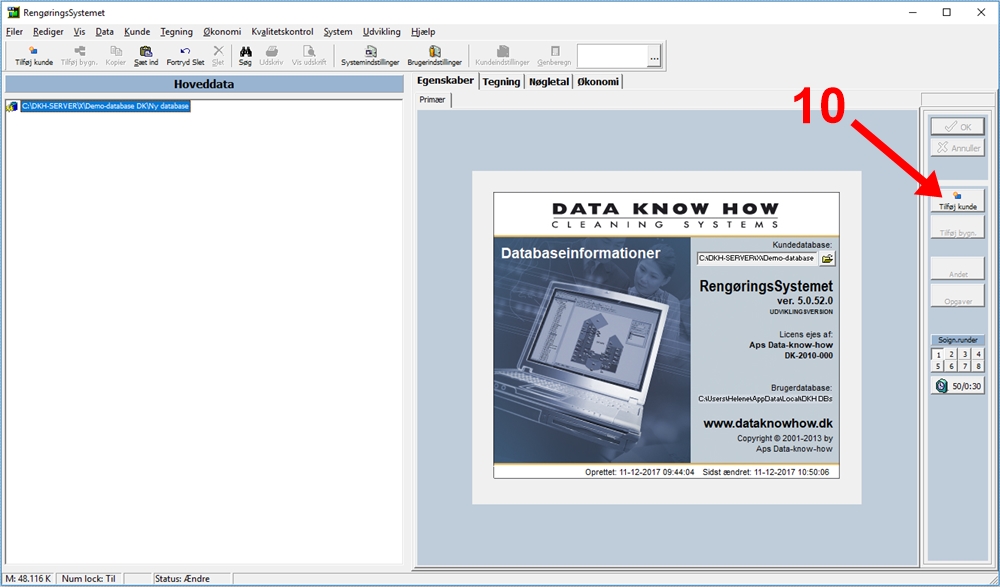
Task: Click the Genberegn toolbar icon
Action: [554, 56]
